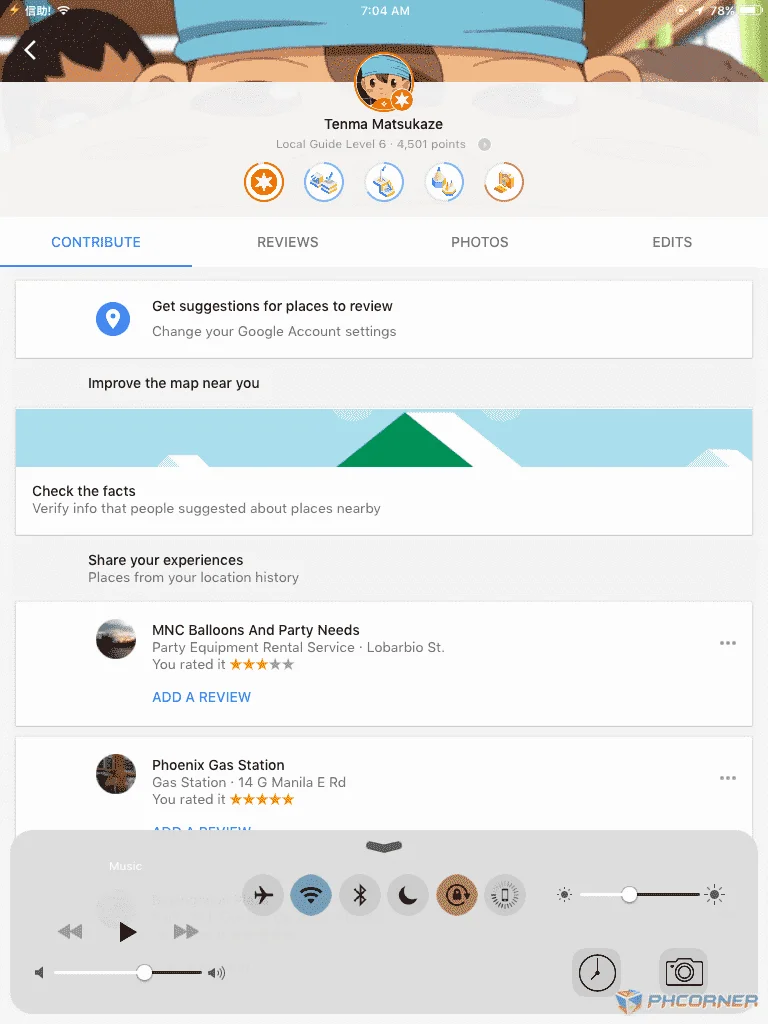View the second badge, reviews badge
Screen dimensions: 768x1024
324,182
